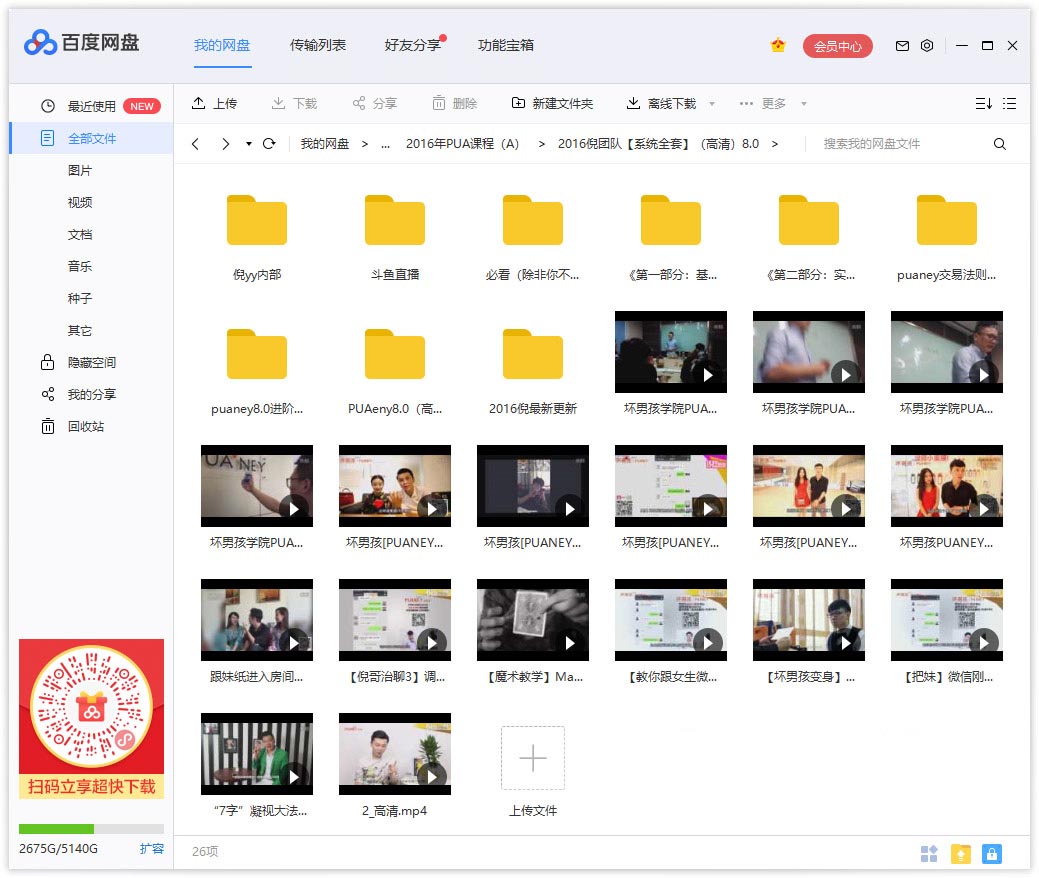Viewport: 1039px width, 878px height.
Task: Click the apps grid icon at bottom
Action: tap(929, 853)
